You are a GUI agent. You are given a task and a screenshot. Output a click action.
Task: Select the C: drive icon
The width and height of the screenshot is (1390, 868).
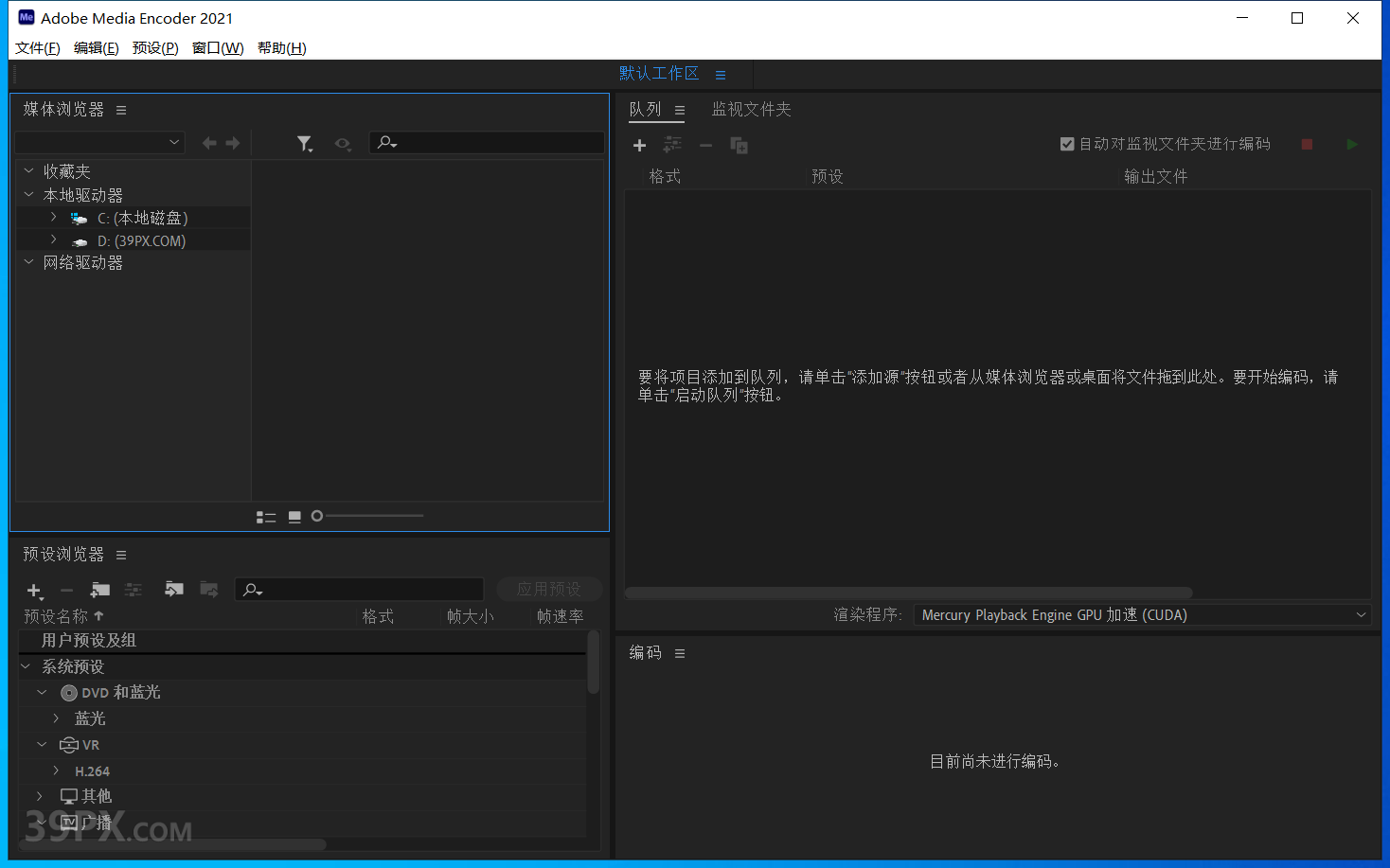[80, 219]
